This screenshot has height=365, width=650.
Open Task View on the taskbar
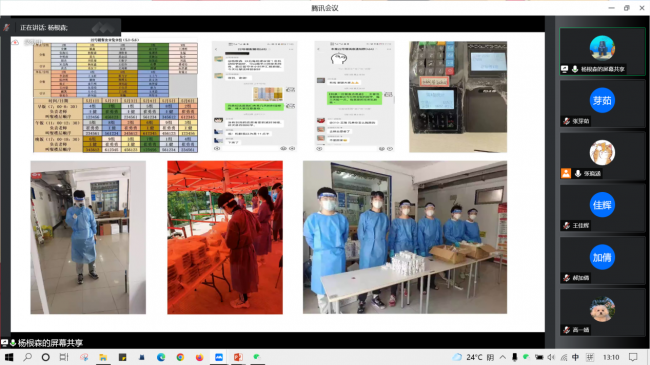(x=64, y=357)
